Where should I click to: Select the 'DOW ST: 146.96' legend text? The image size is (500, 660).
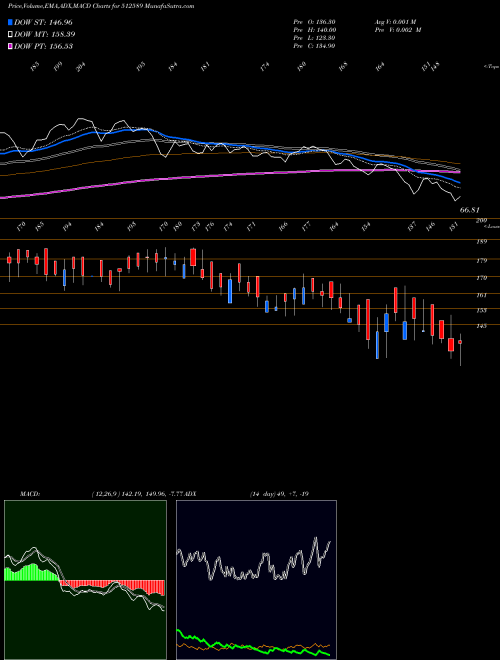click(43, 22)
